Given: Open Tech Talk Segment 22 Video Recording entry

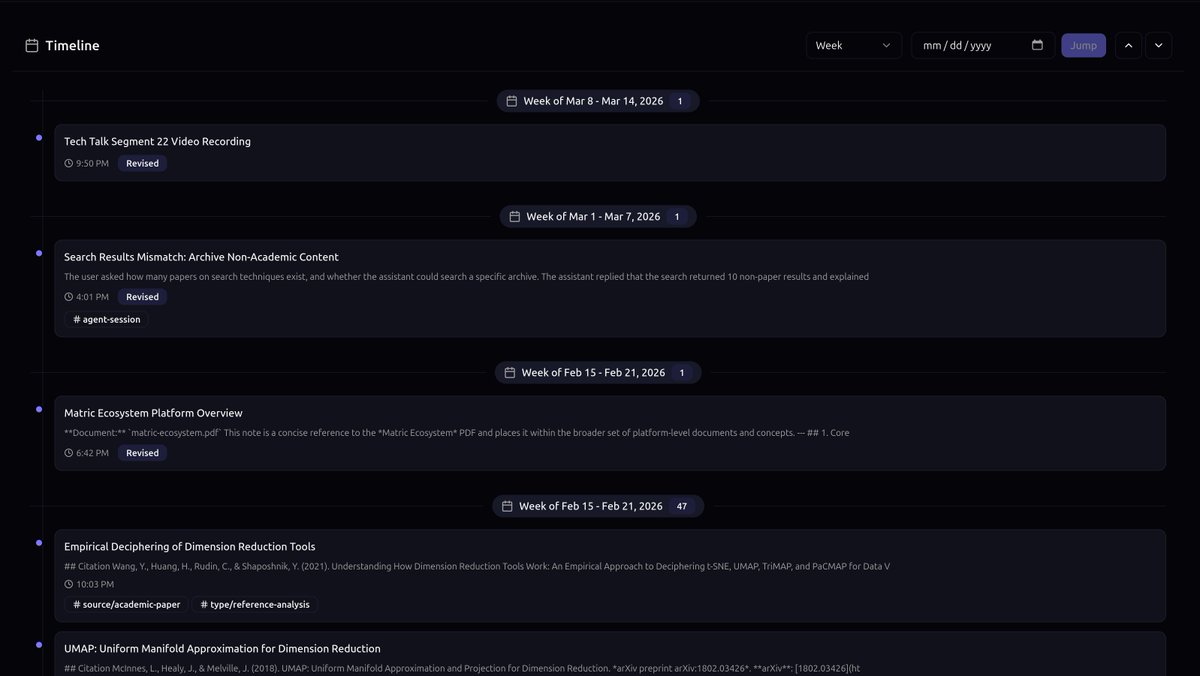Looking at the screenshot, I should click(610, 152).
